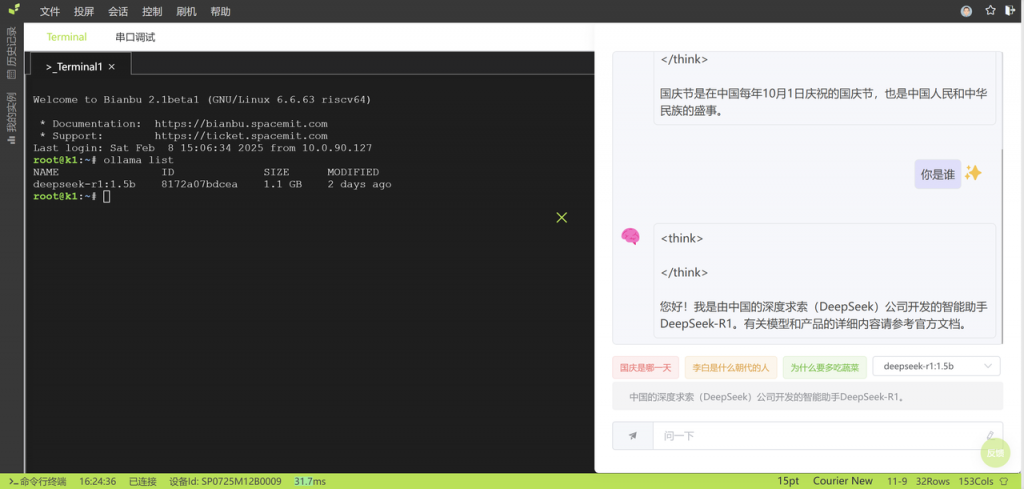
Task: Click the 已连接 connection status
Action: (x=142, y=481)
